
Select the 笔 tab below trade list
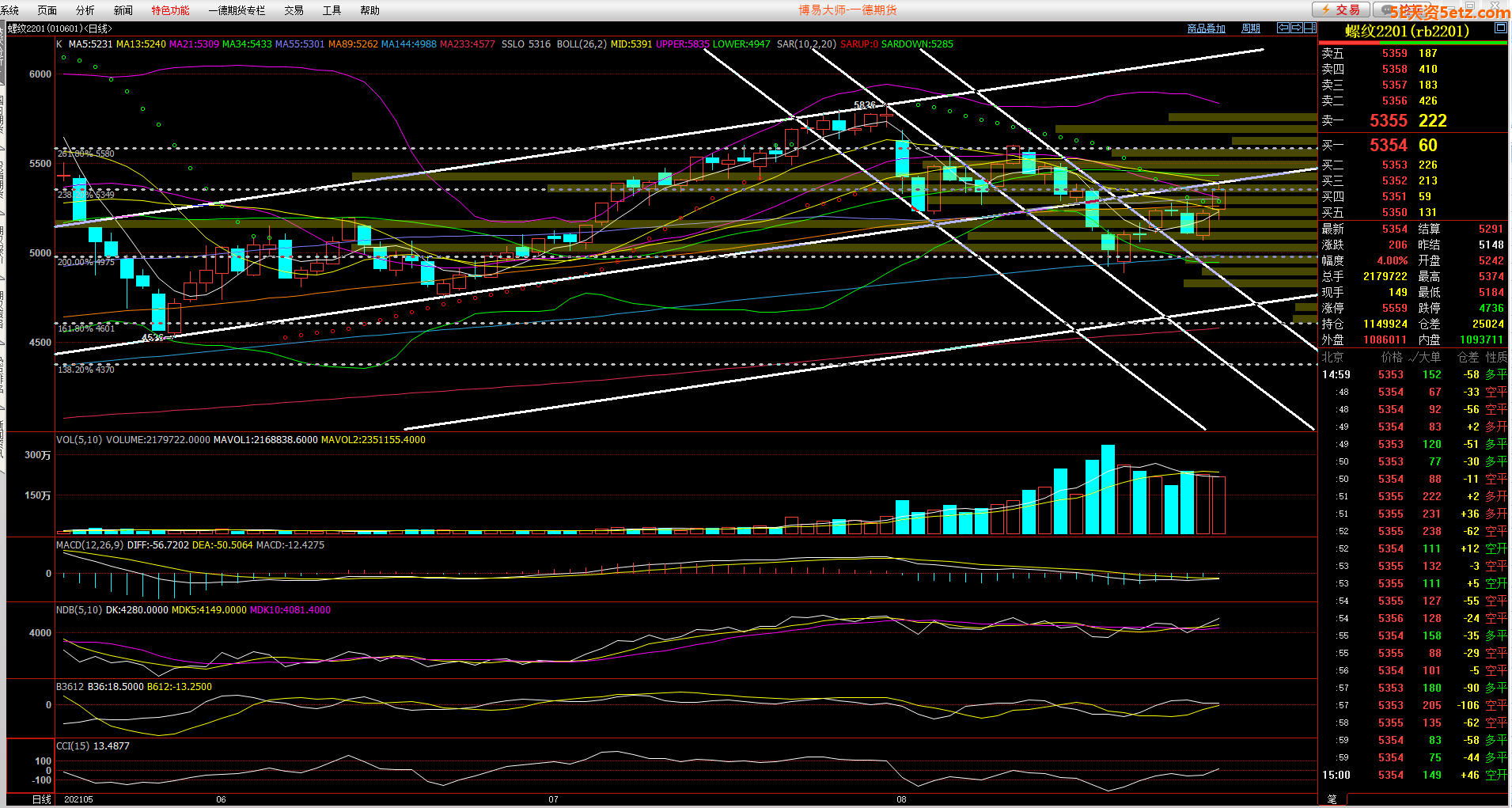[x=1332, y=799]
